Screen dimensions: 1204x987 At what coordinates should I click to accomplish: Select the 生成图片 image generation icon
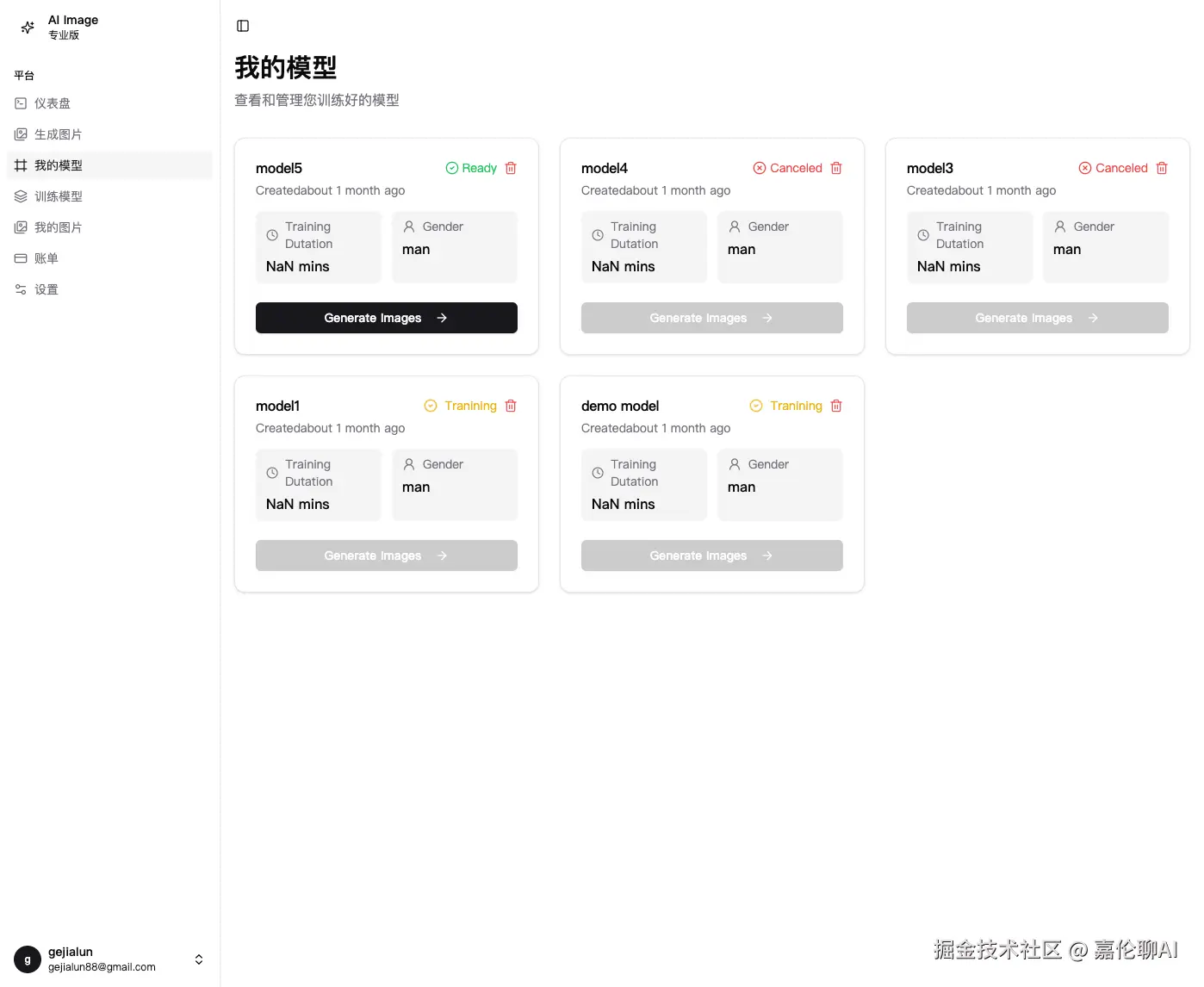click(21, 133)
